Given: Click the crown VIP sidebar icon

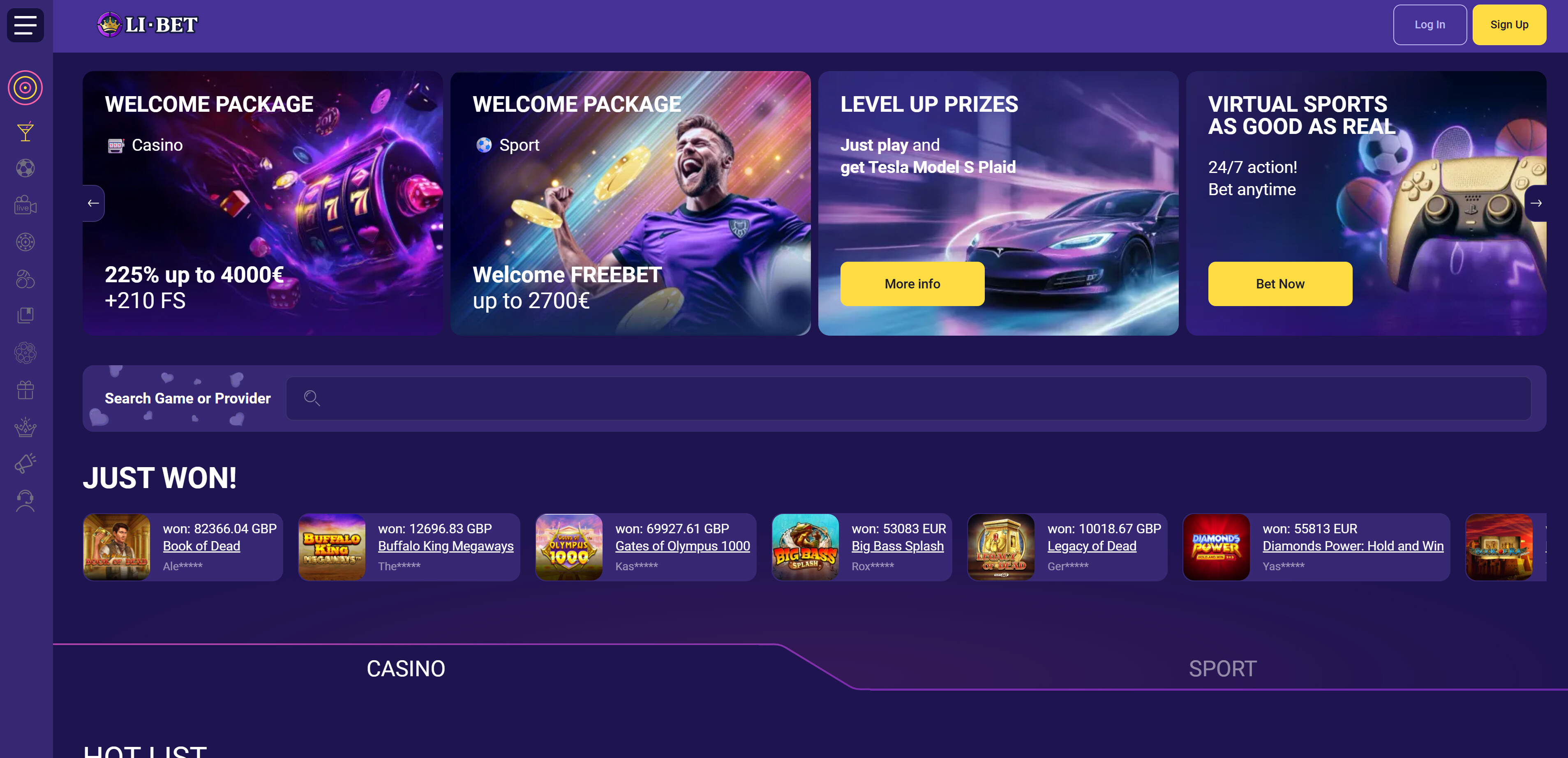Looking at the screenshot, I should point(25,427).
